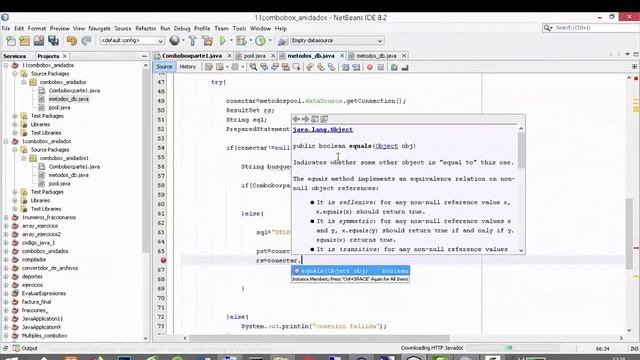
Task: Select the EvaluarExpresiones project
Action: tap(44, 293)
